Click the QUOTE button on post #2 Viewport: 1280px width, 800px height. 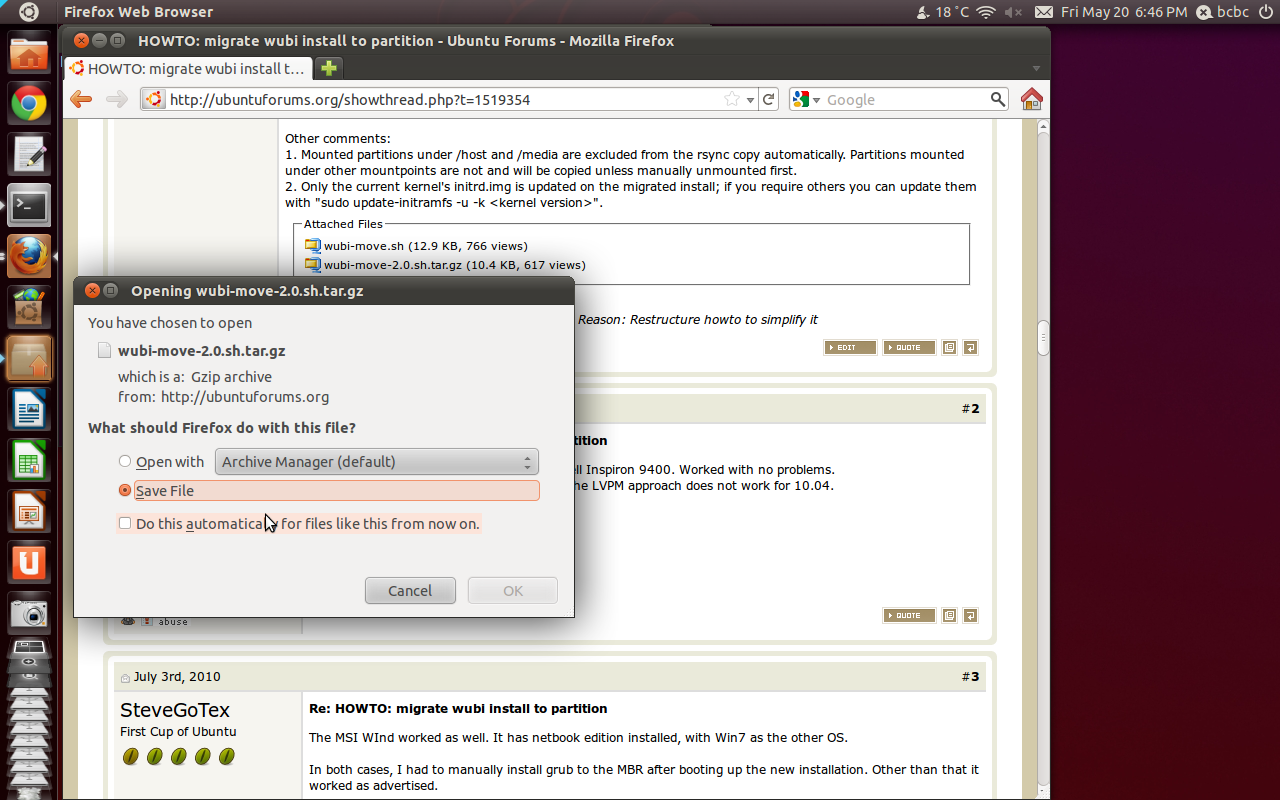coord(909,615)
